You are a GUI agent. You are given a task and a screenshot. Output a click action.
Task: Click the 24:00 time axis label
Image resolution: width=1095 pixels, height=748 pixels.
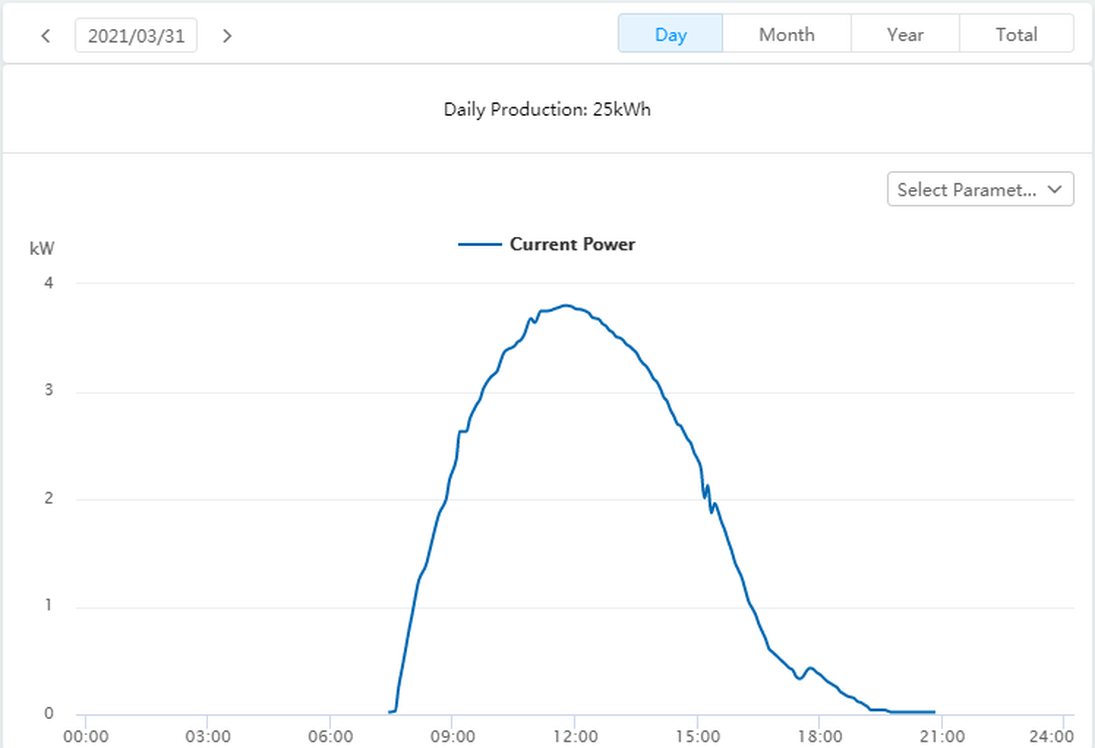[x=1050, y=737]
